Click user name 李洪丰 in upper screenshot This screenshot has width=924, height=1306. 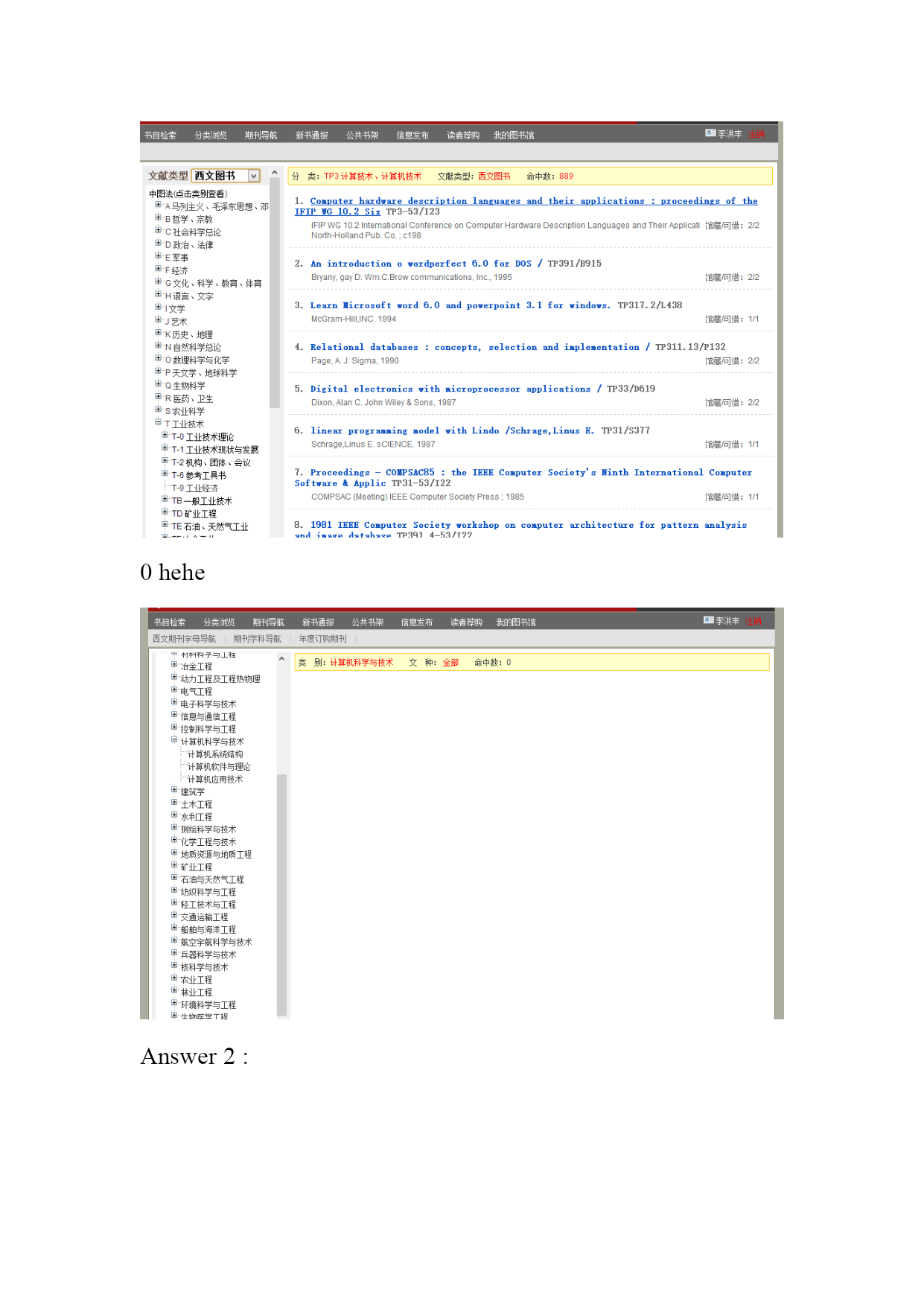730,134
